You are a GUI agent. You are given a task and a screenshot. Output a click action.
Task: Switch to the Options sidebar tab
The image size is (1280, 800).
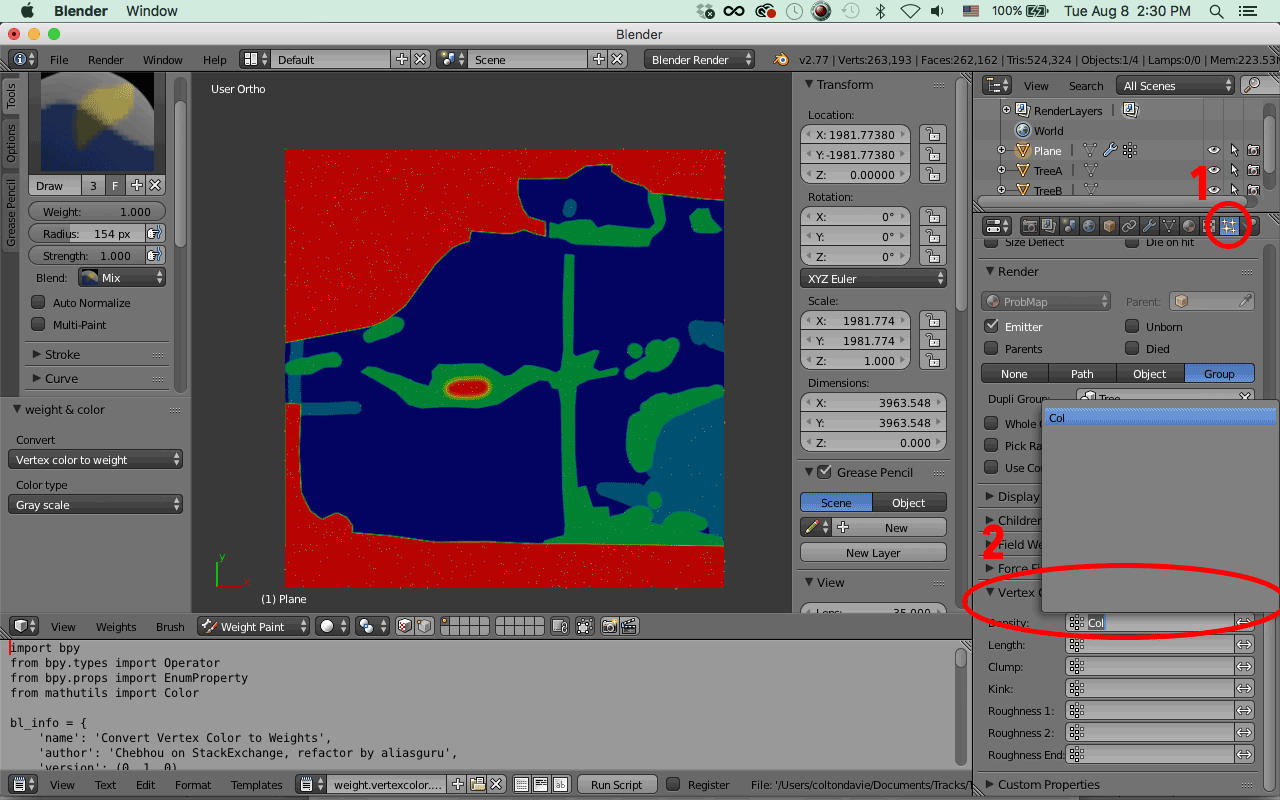click(x=11, y=143)
